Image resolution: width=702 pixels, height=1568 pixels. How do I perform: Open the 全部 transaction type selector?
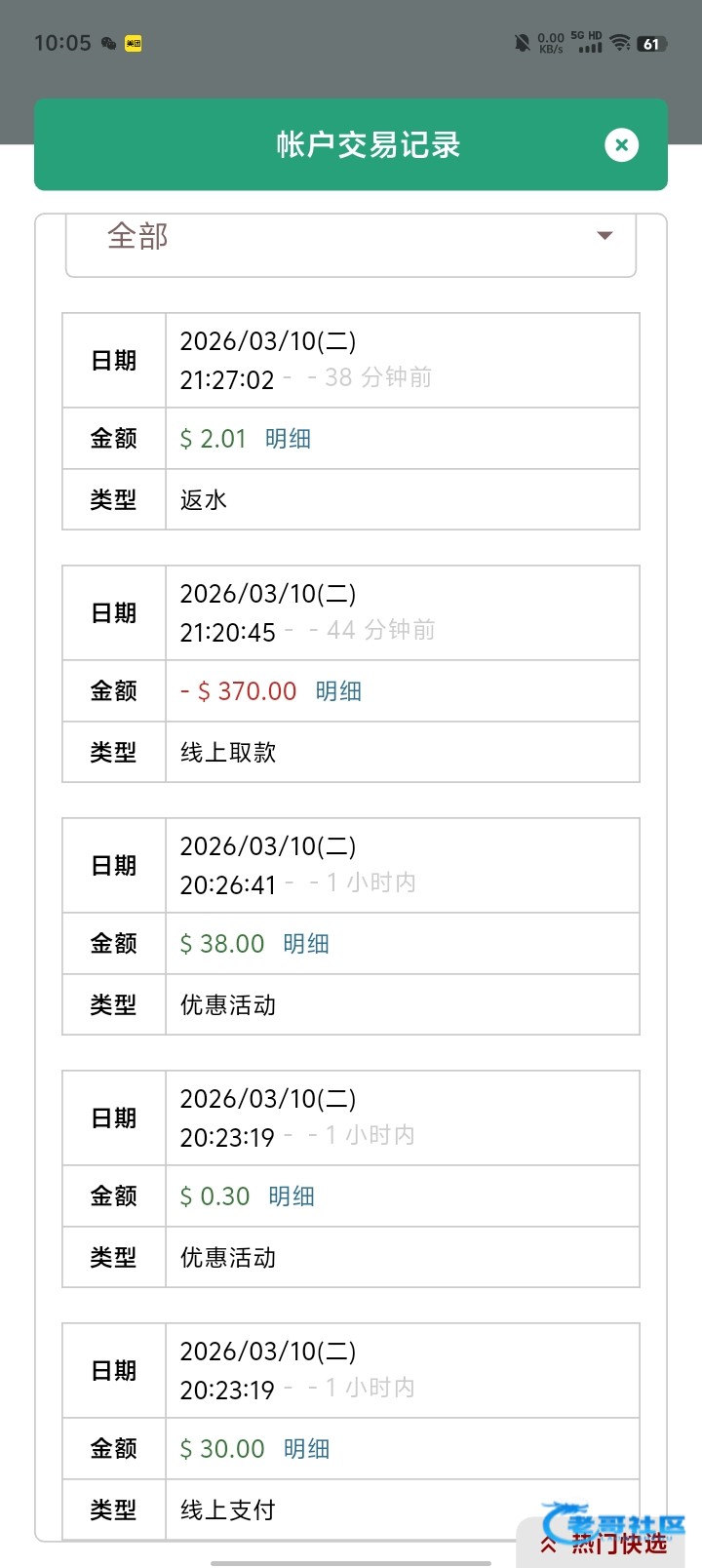tap(350, 237)
